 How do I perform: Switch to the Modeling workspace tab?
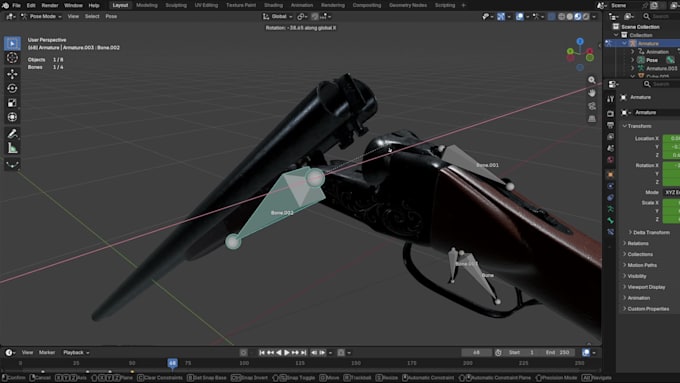147,5
